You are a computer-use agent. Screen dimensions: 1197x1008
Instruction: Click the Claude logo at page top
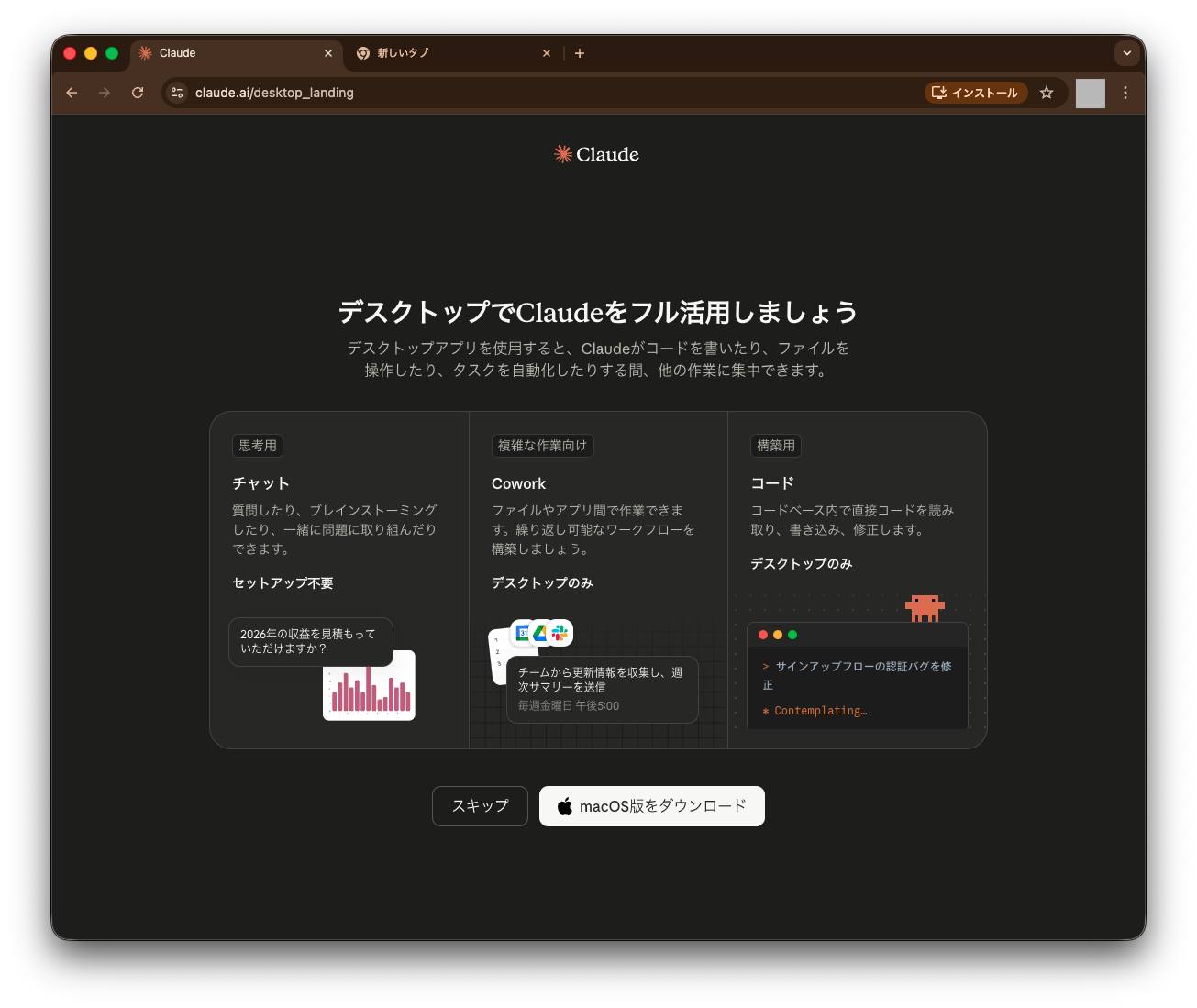click(597, 154)
